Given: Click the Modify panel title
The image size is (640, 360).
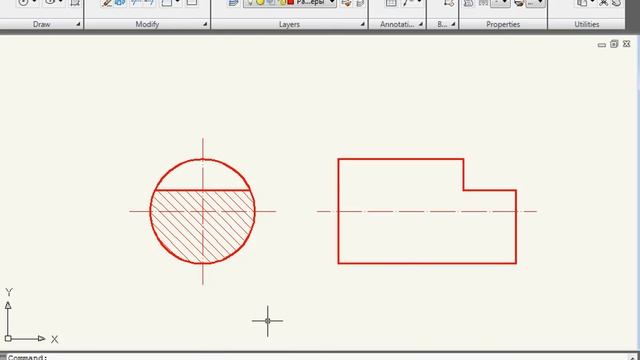Looking at the screenshot, I should pos(147,24).
